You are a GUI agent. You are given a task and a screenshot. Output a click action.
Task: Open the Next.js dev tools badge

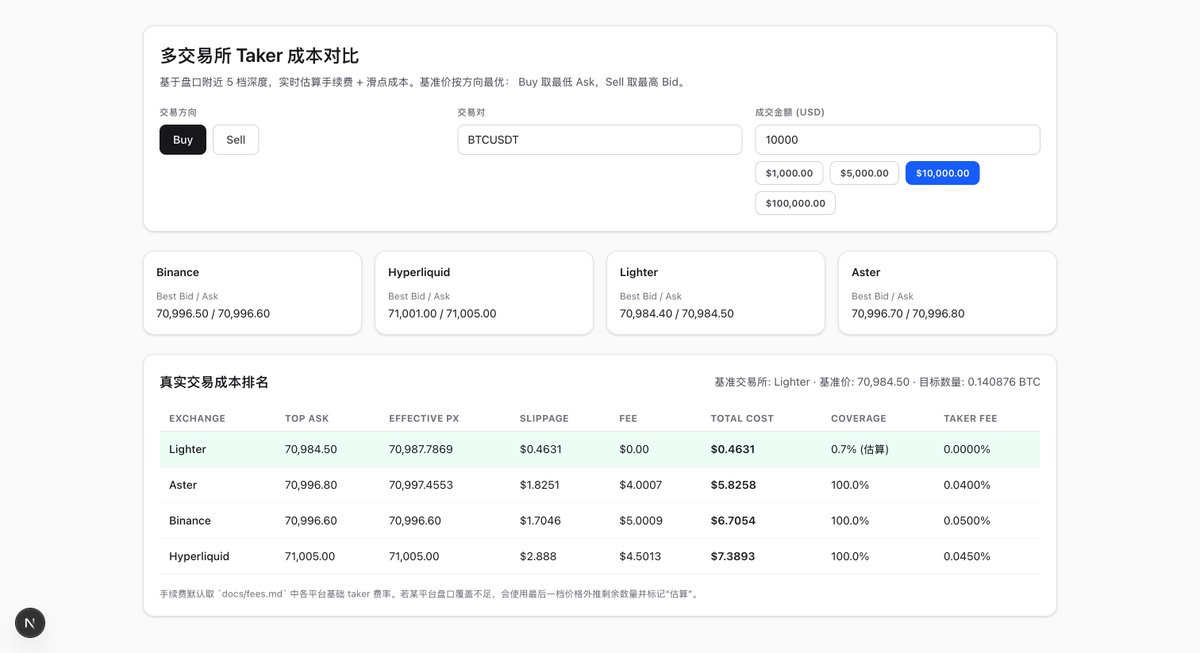[x=30, y=622]
